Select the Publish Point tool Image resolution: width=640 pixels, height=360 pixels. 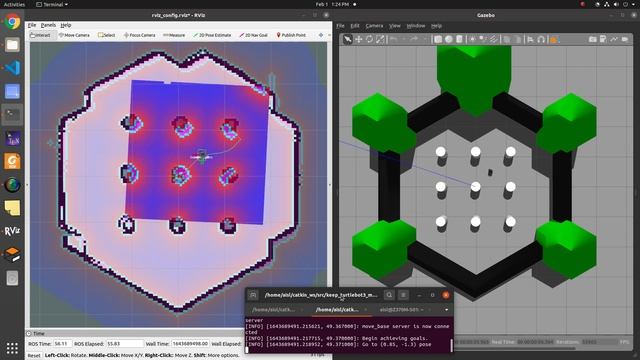coord(291,35)
